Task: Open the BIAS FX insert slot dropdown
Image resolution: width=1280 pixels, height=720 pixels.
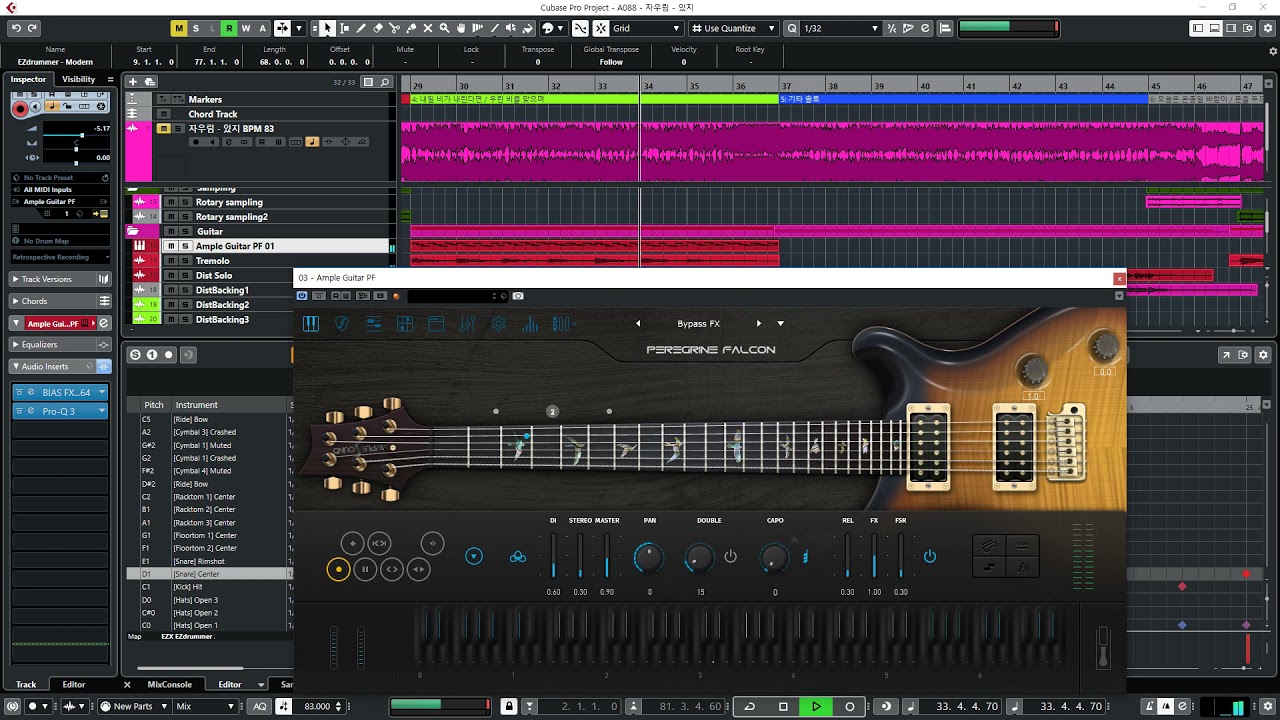Action: [x=102, y=392]
